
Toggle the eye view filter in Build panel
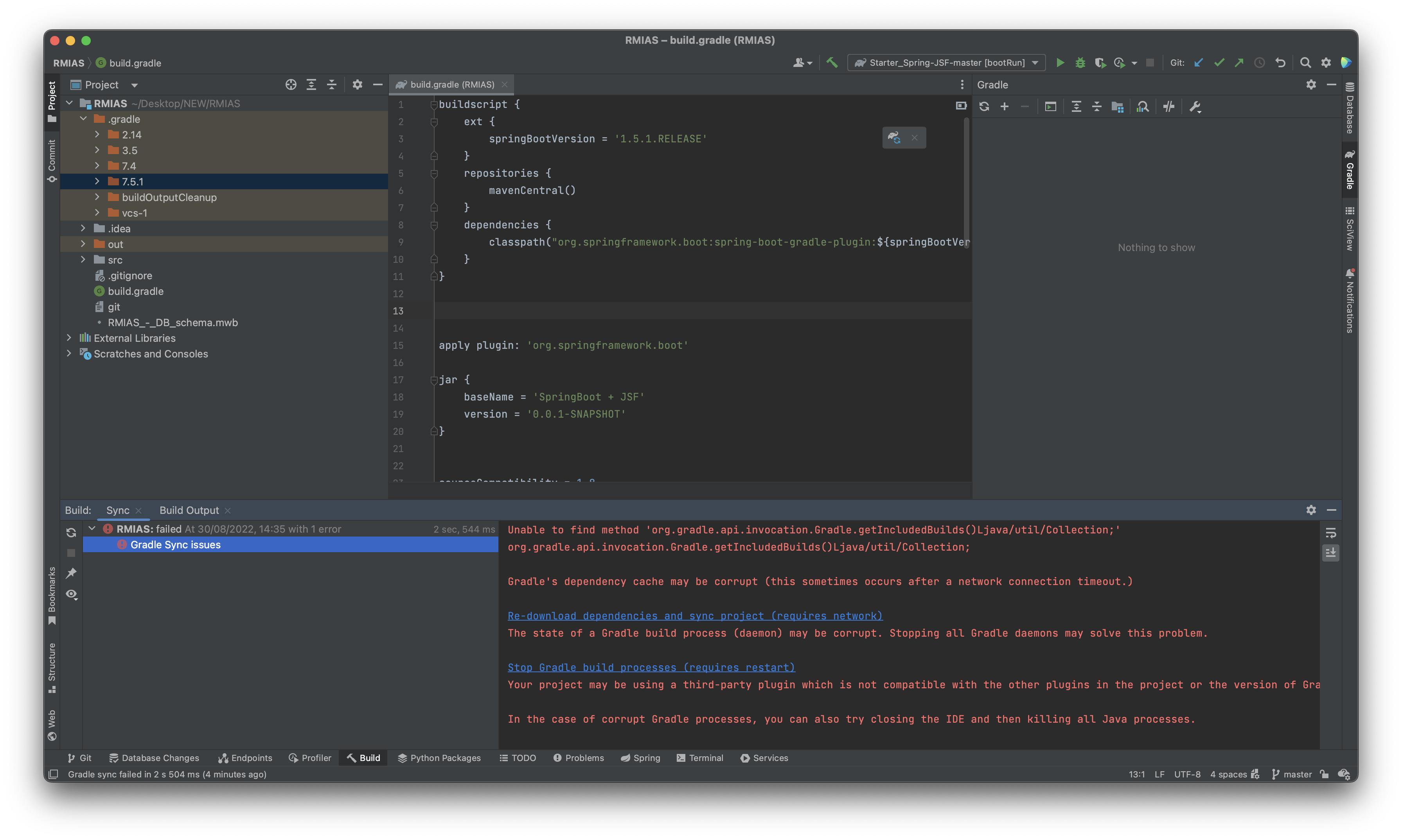[71, 594]
